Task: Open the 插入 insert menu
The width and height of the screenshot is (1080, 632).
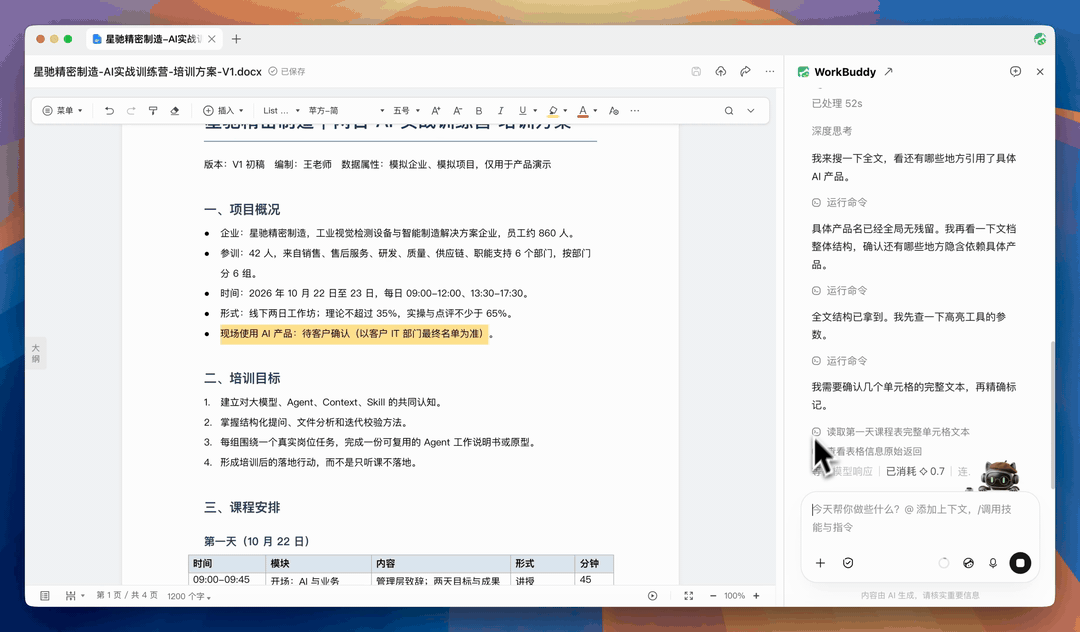Action: point(223,110)
